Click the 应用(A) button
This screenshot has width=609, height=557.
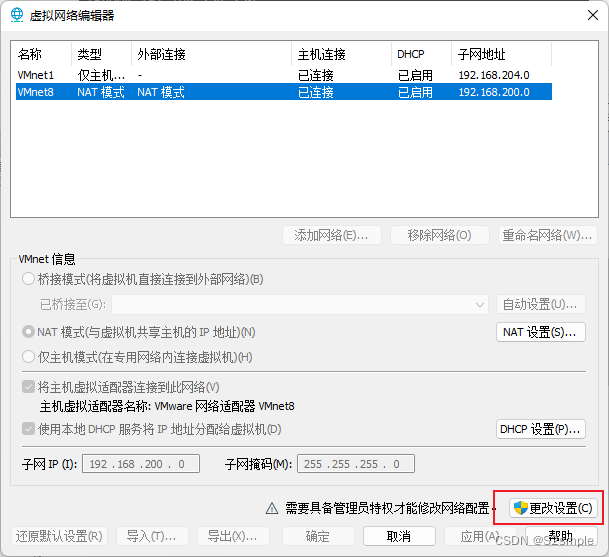[480, 536]
